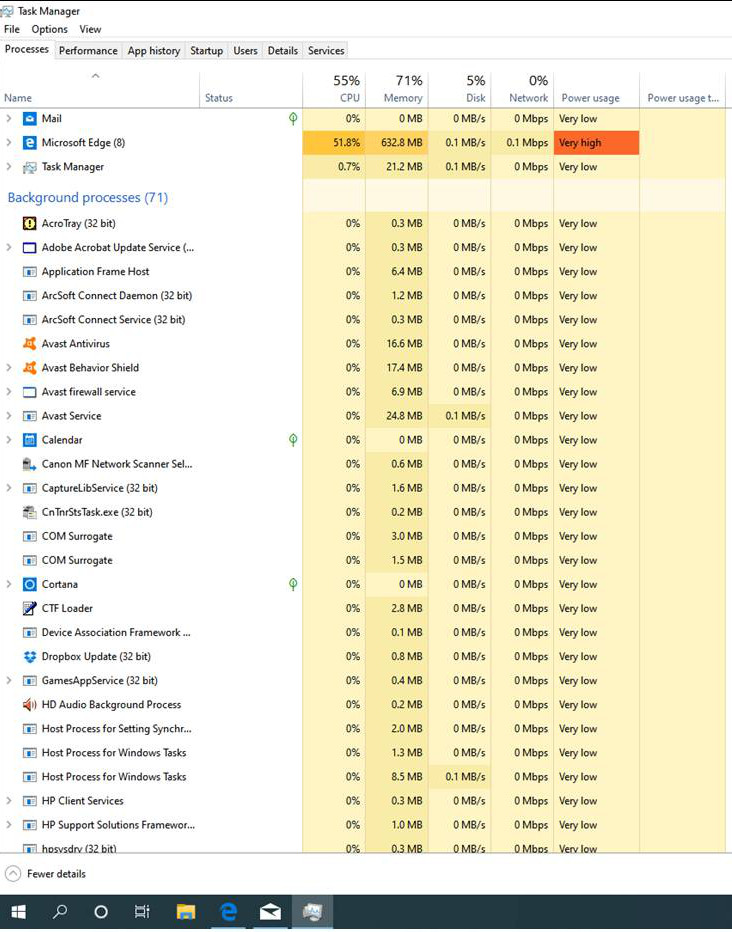Sort by the Status column header
The height and width of the screenshot is (932, 732).
(251, 89)
